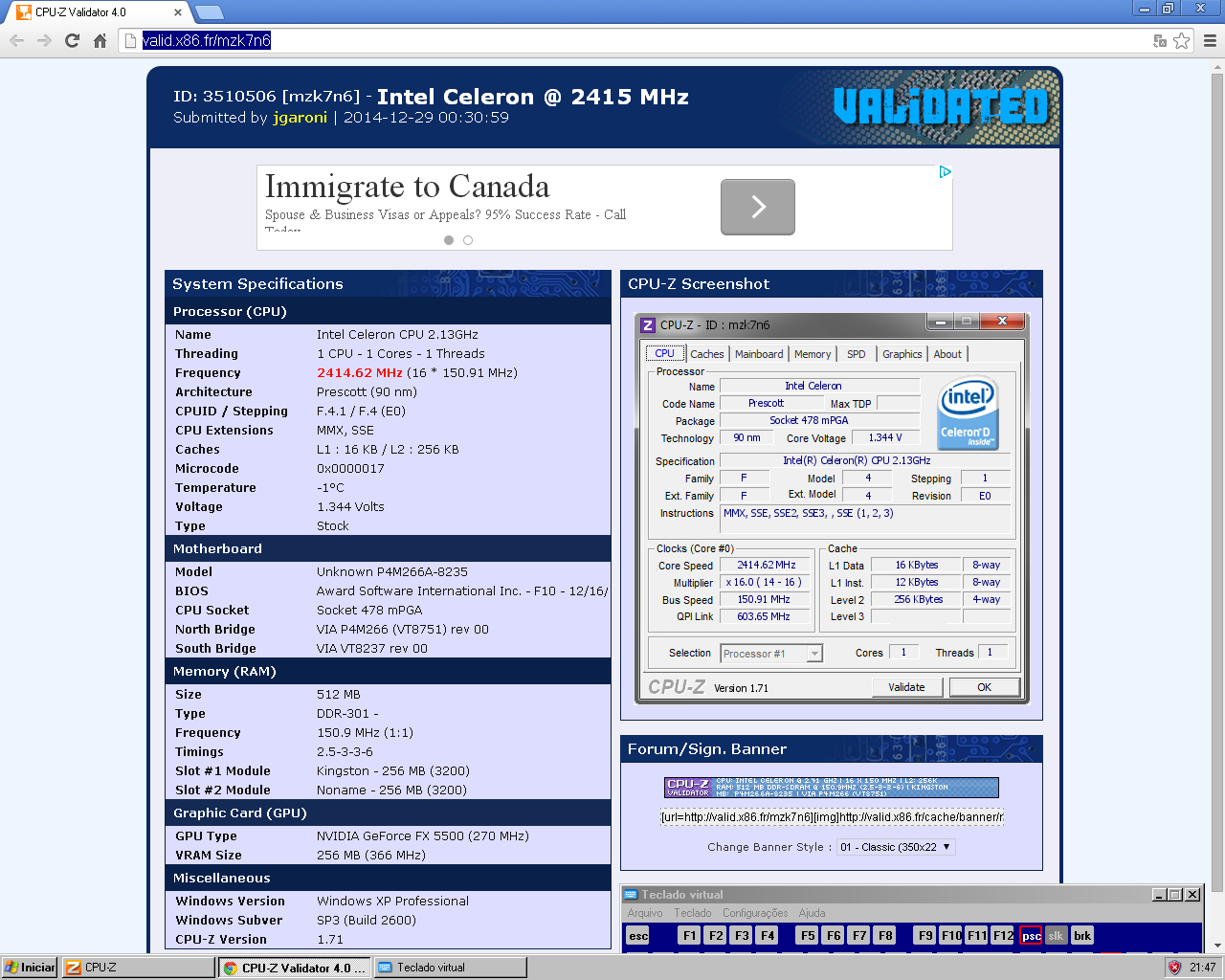
Task: Open the browser home page icon
Action: [x=100, y=40]
